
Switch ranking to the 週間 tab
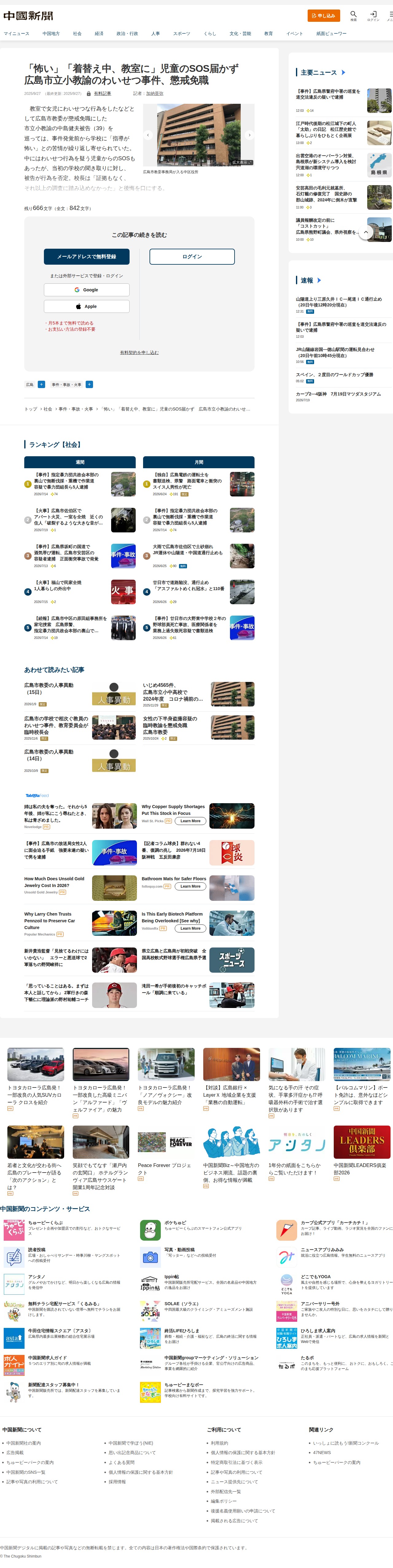click(80, 462)
